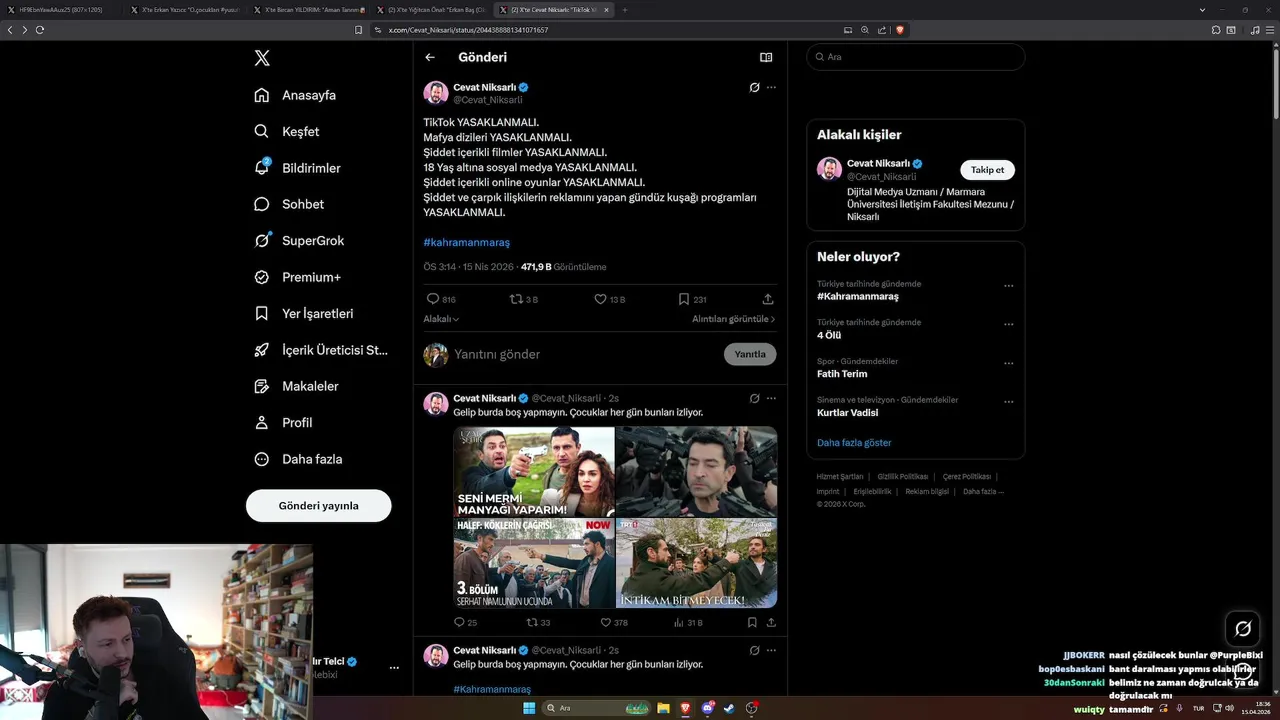Open Profil page

pyautogui.click(x=283, y=422)
